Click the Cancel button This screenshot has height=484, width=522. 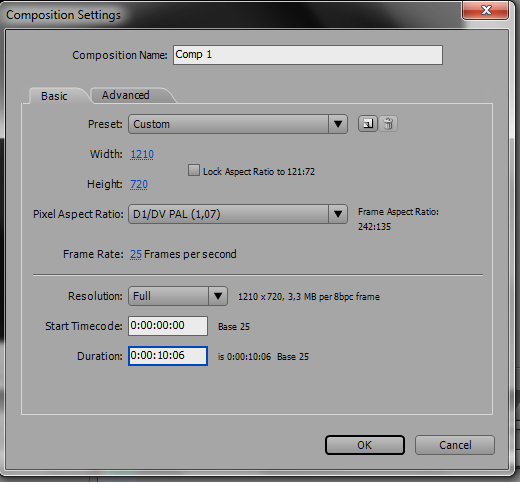tap(455, 445)
